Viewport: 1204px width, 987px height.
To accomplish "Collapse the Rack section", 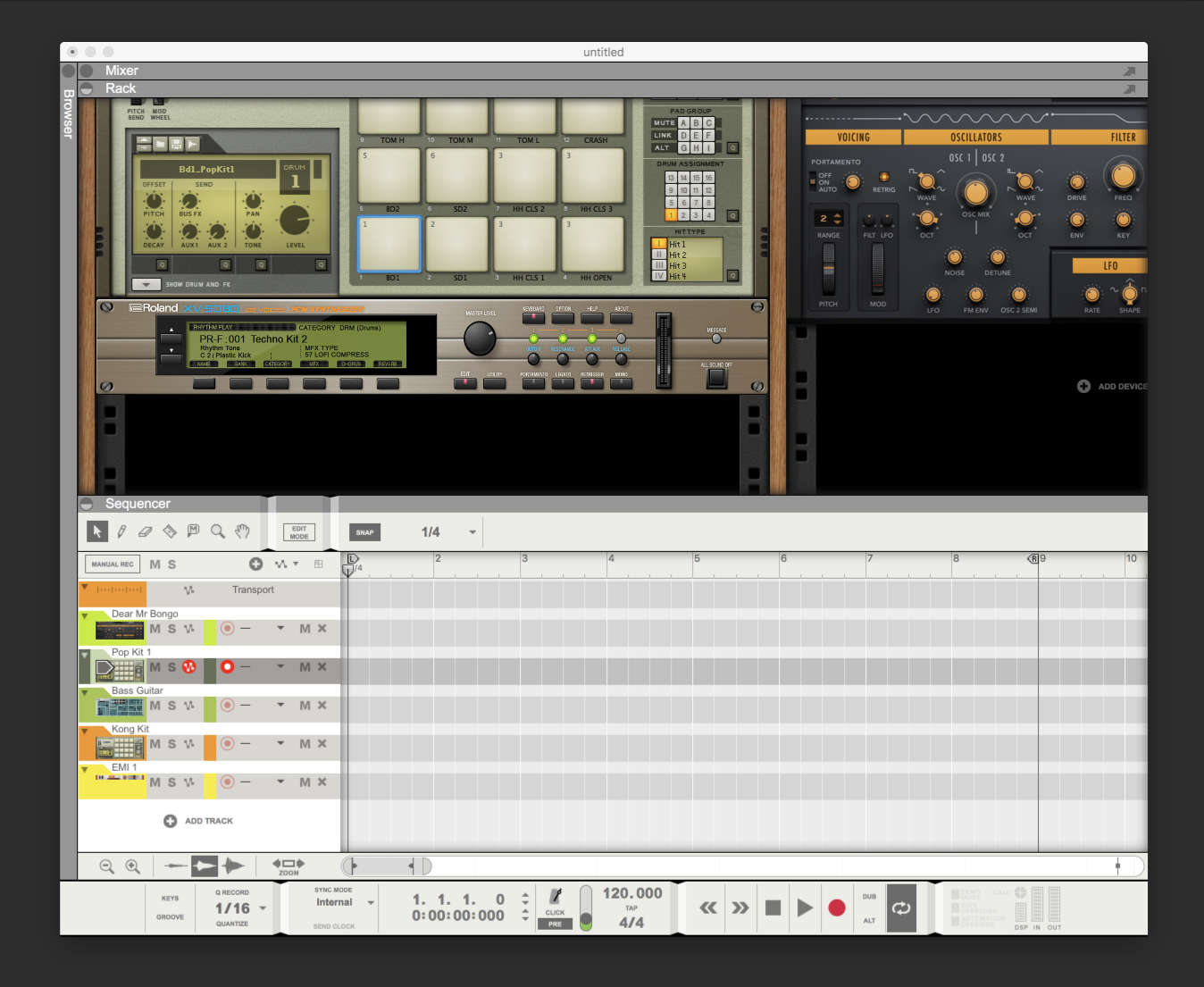I will click(x=87, y=88).
